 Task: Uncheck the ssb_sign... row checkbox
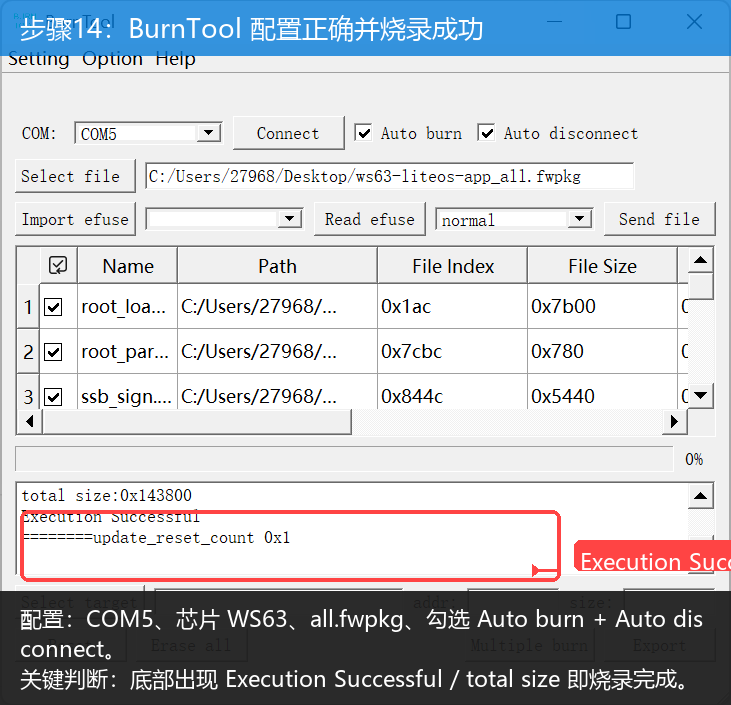coord(53,397)
